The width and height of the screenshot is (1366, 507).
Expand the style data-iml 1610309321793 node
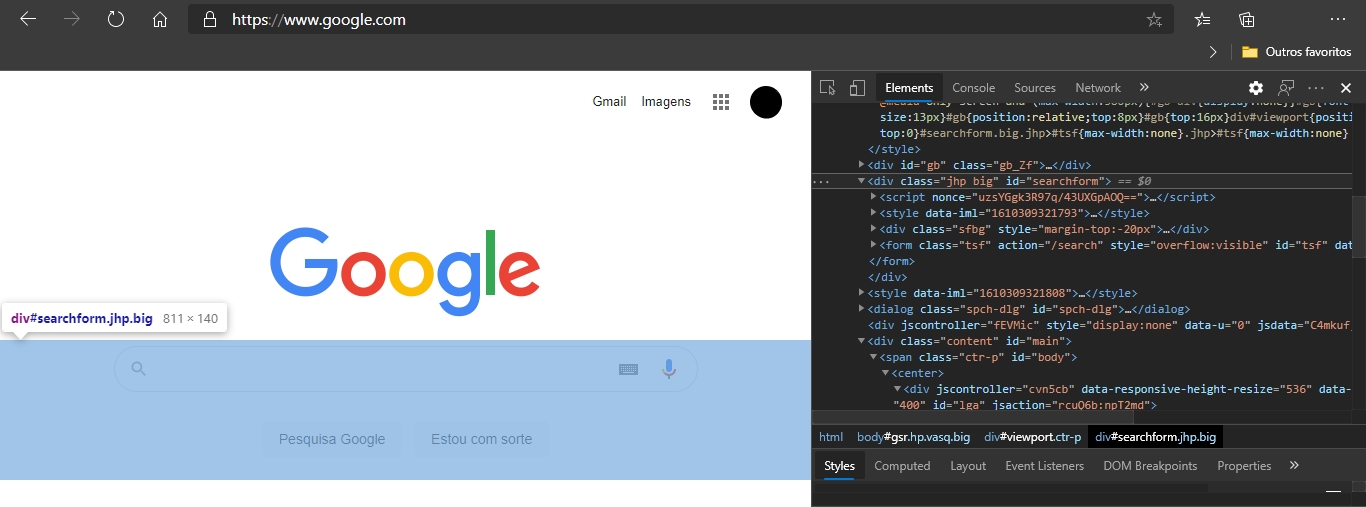click(874, 213)
